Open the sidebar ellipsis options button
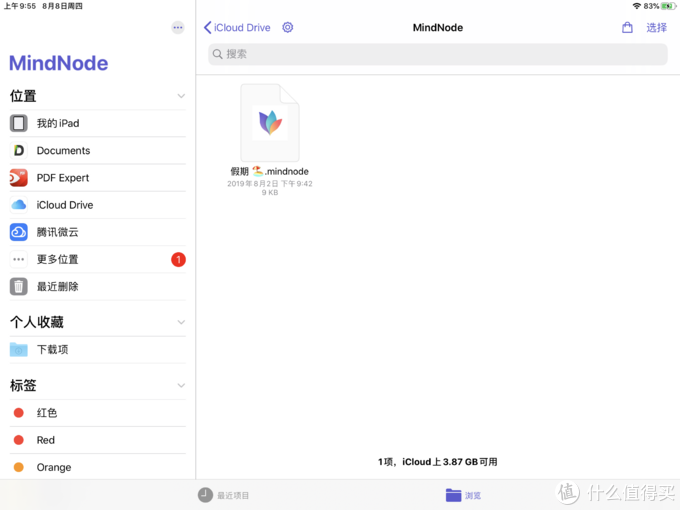The width and height of the screenshot is (680, 510). point(178,28)
